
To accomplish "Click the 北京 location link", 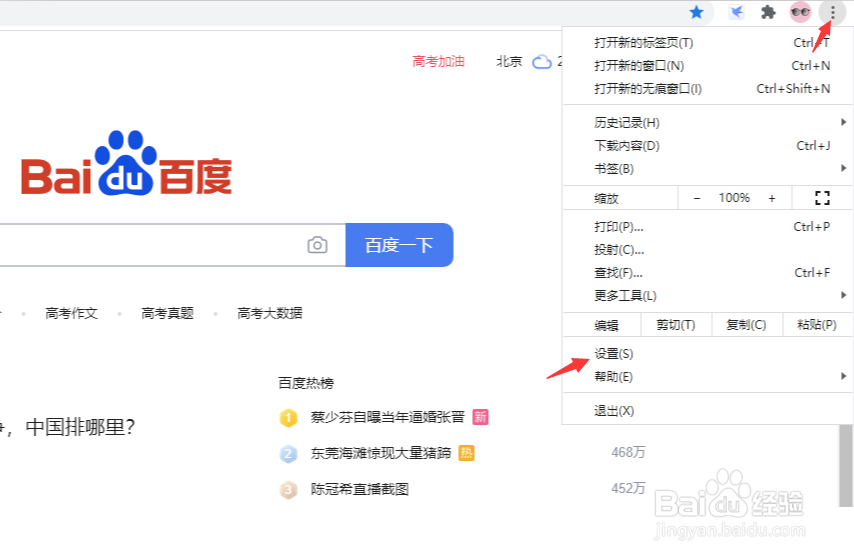I will point(509,62).
